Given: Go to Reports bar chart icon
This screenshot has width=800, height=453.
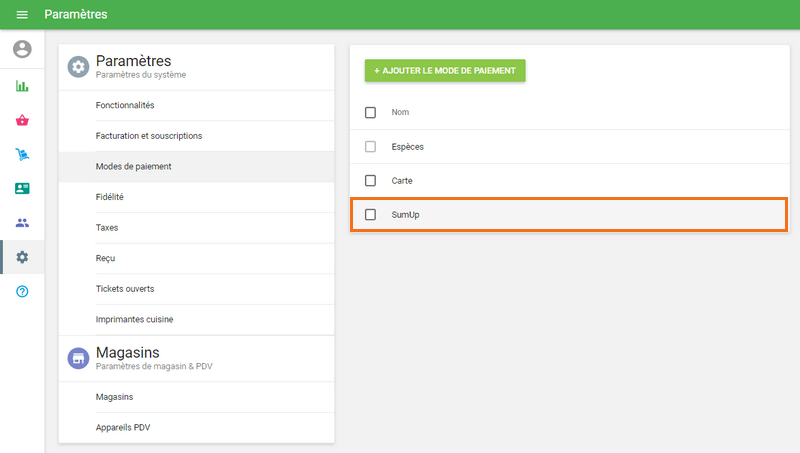Looking at the screenshot, I should pyautogui.click(x=22, y=86).
